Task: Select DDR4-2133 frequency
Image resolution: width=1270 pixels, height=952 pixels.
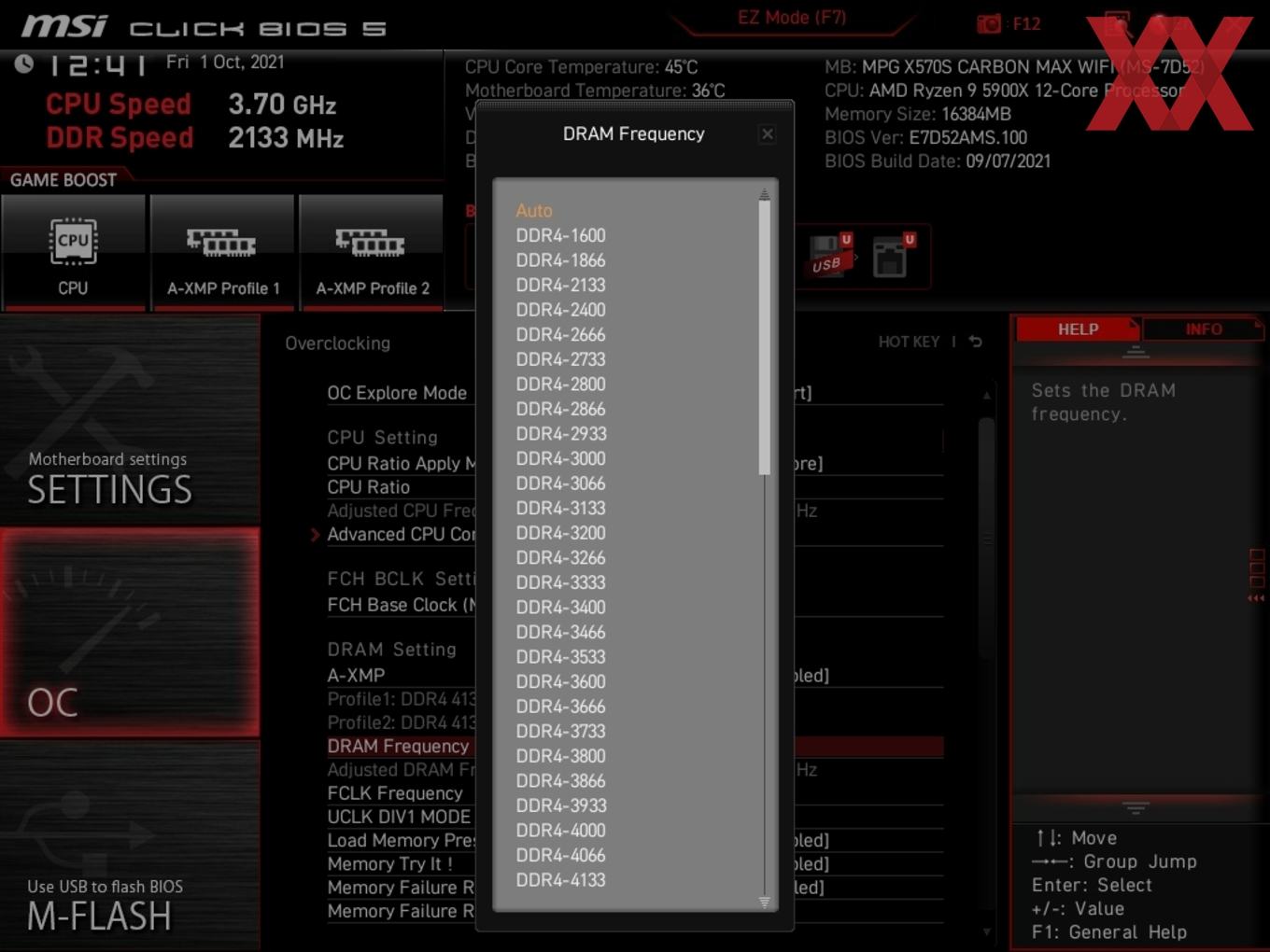Action: click(560, 286)
